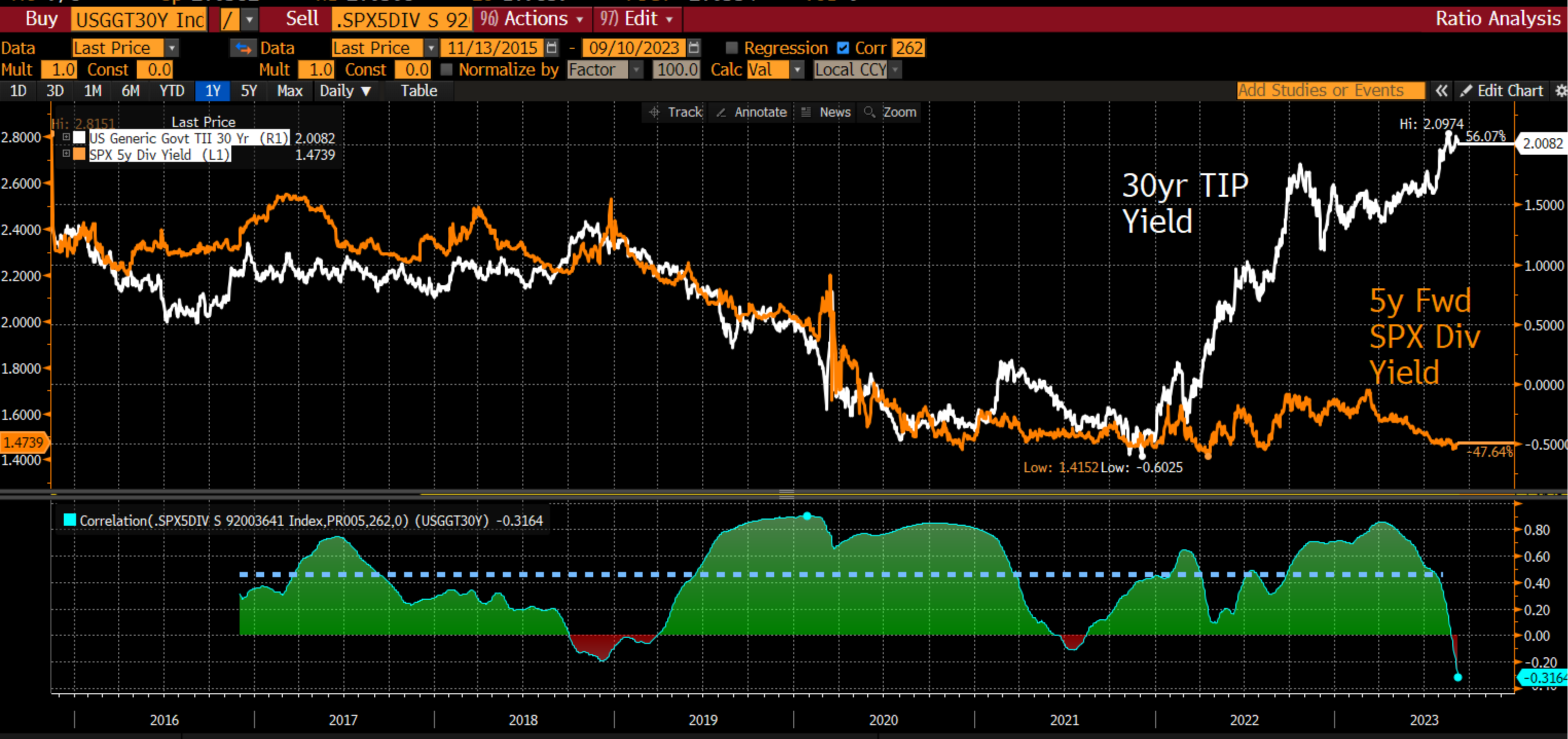Viewport: 1568px width, 739px height.
Task: Collapse panel with double chevron icon
Action: 1441,90
